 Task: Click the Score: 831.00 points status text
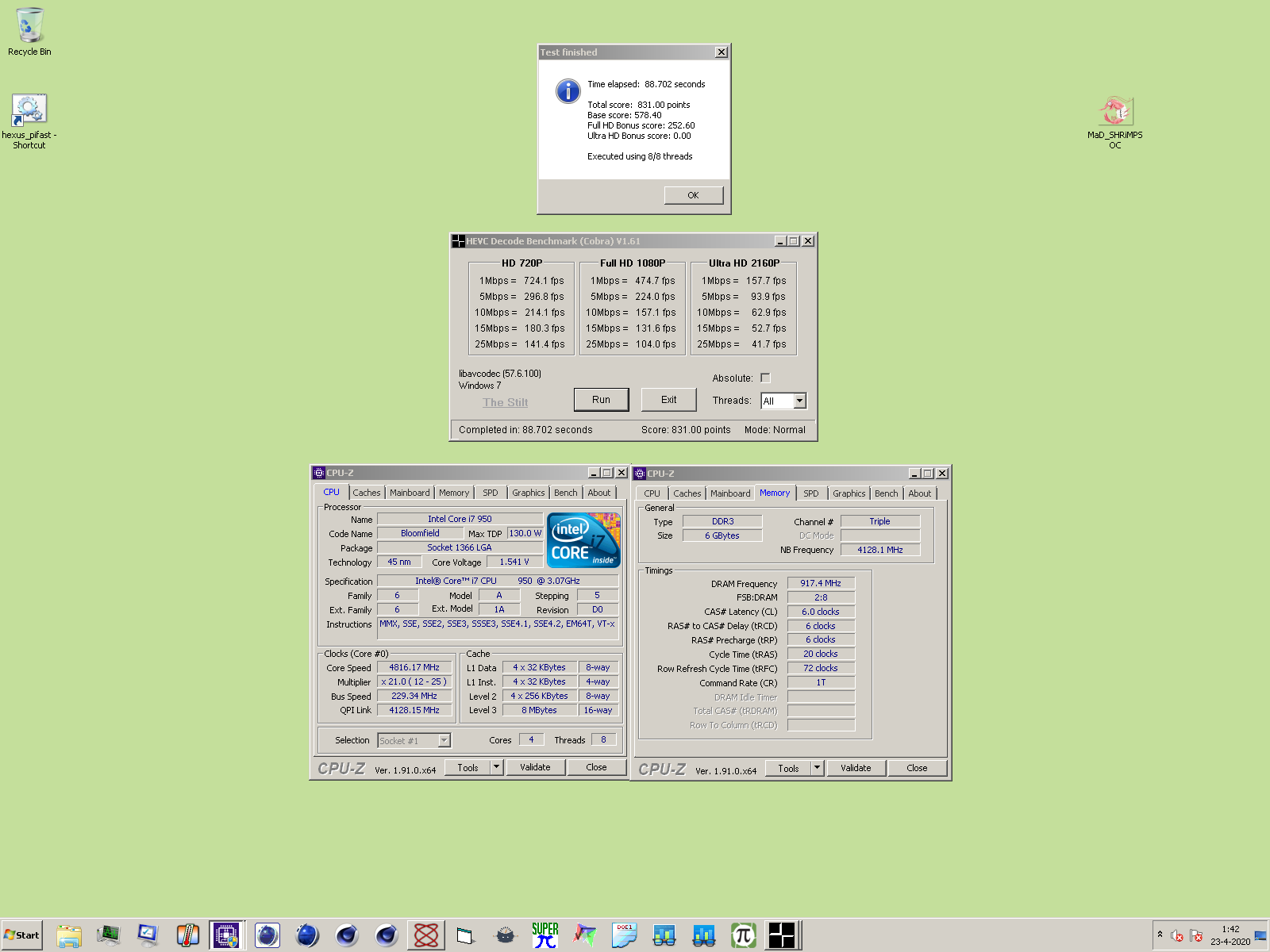(686, 430)
